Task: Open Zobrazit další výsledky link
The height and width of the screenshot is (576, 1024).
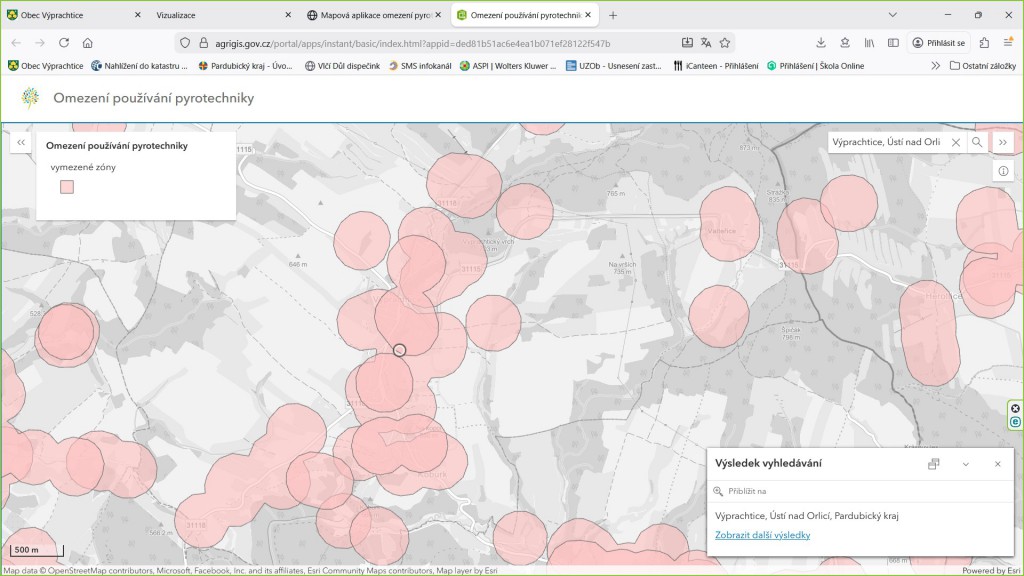Action: coord(762,535)
